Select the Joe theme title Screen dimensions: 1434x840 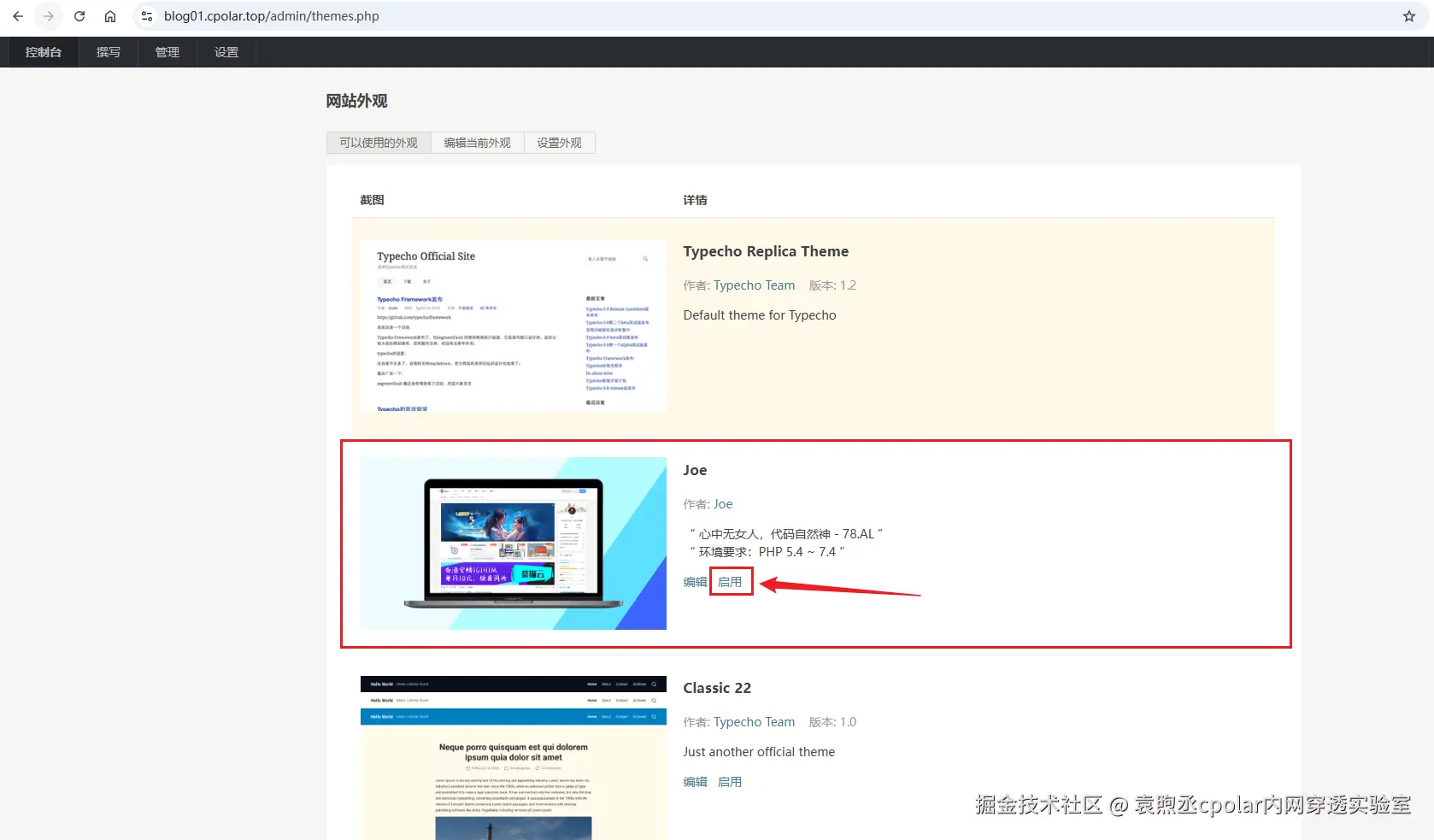tap(695, 470)
